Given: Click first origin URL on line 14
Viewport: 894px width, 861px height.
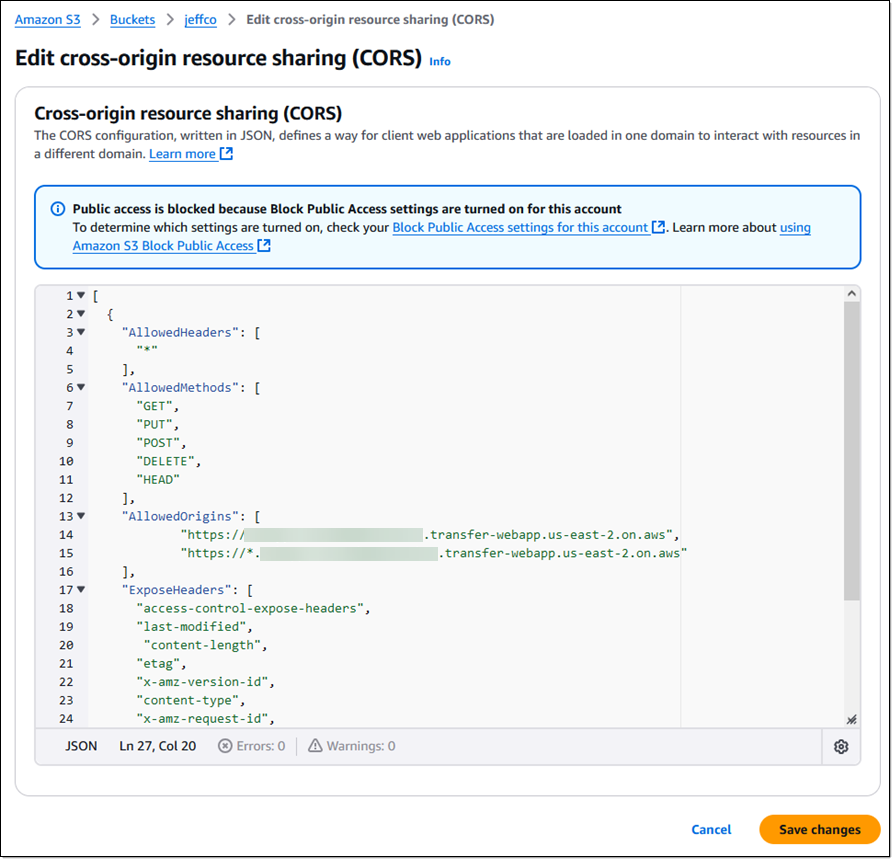Looking at the screenshot, I should 426,535.
